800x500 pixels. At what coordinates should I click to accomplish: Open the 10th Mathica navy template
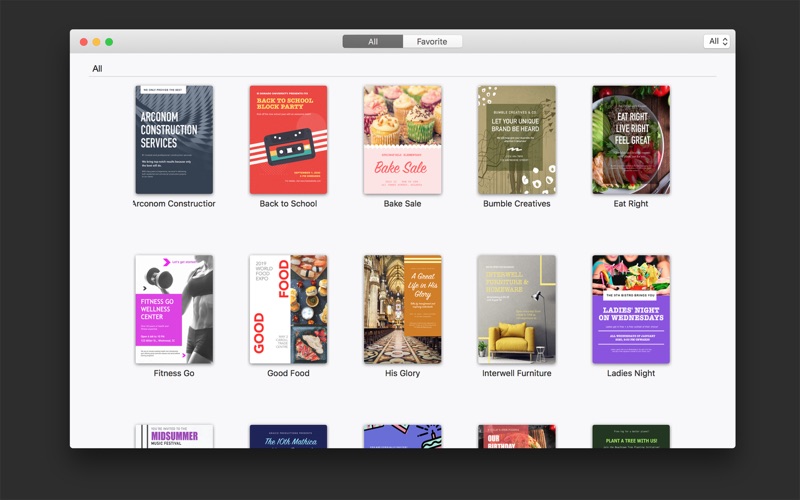pyautogui.click(x=288, y=436)
